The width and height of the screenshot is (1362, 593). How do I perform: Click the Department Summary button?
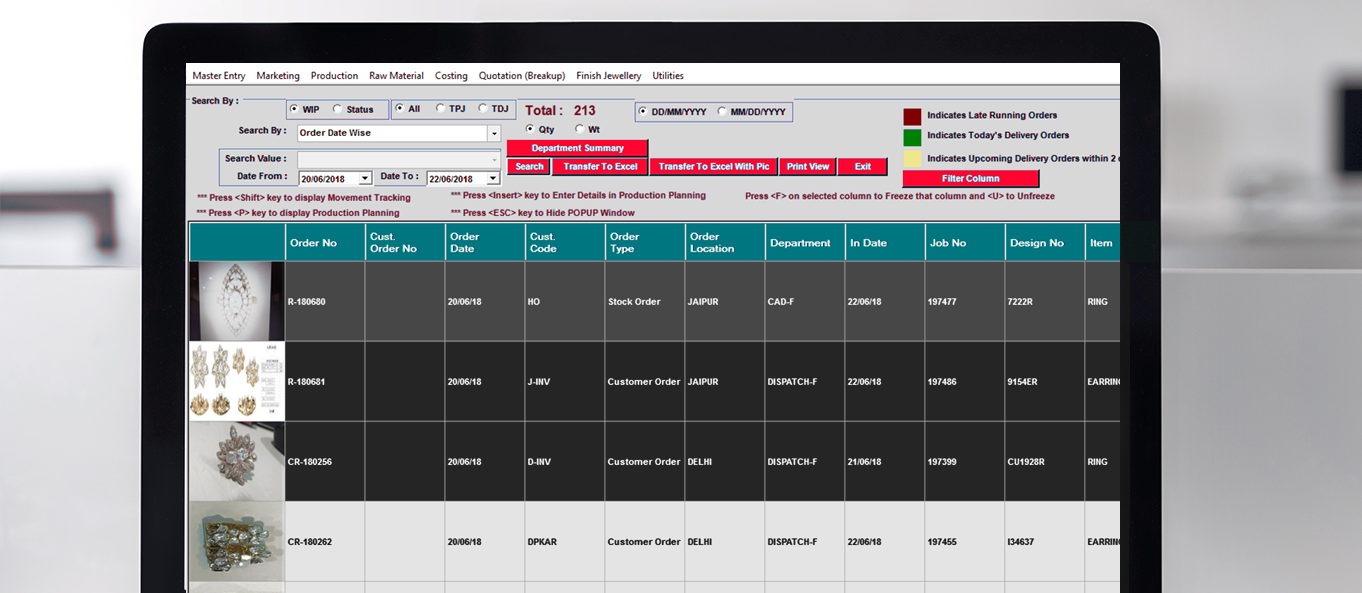[x=577, y=148]
